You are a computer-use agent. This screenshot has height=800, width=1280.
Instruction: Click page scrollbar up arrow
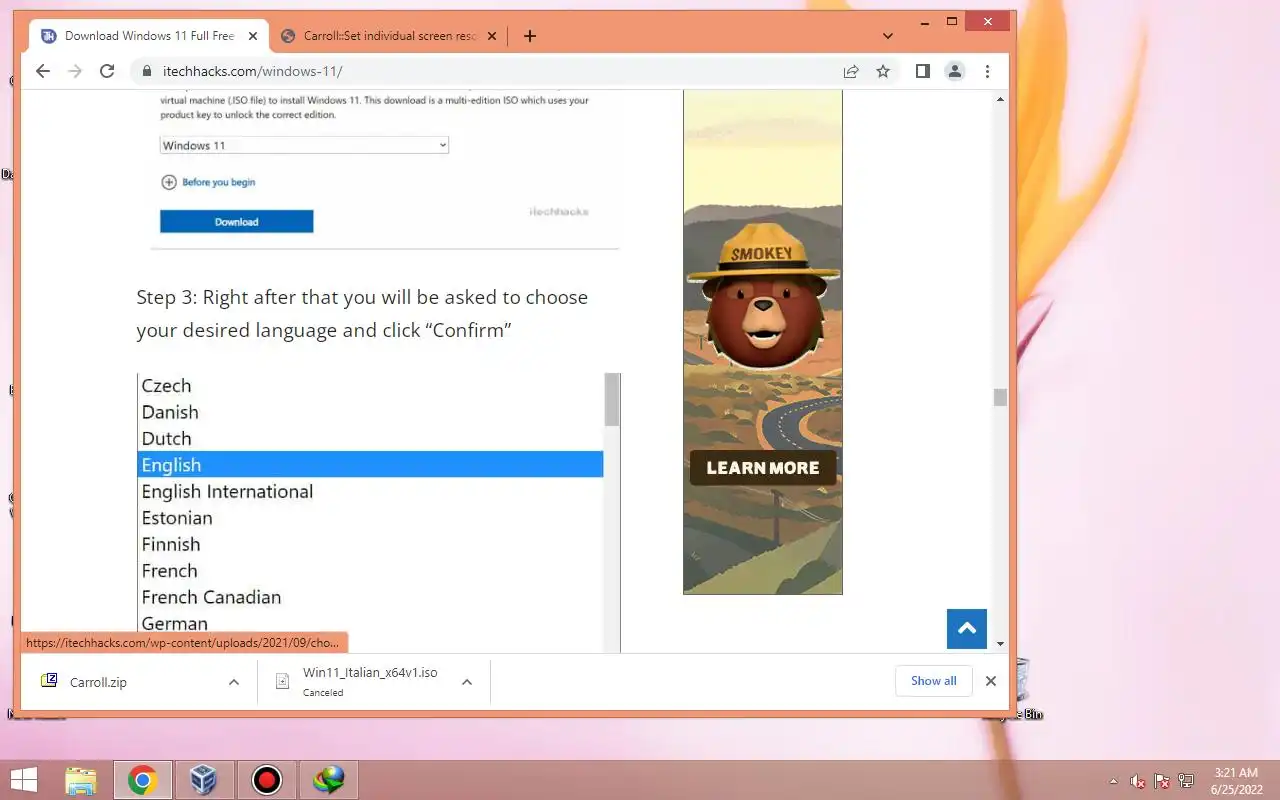1000,99
